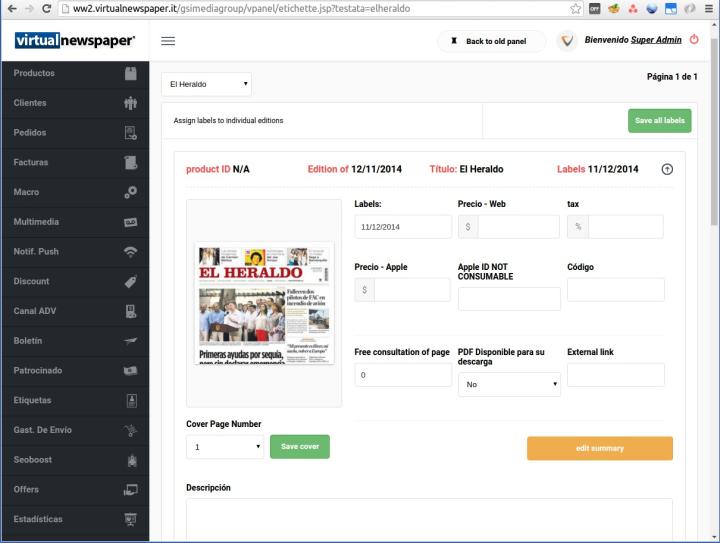The height and width of the screenshot is (543, 720).
Task: Click the Back to old panel button
Action: 492,41
